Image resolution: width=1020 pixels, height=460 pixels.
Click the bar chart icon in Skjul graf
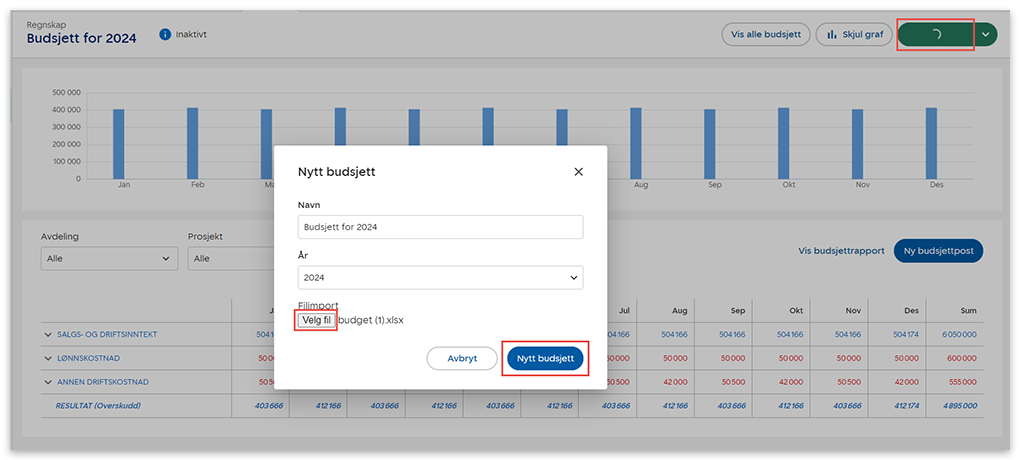click(x=831, y=35)
